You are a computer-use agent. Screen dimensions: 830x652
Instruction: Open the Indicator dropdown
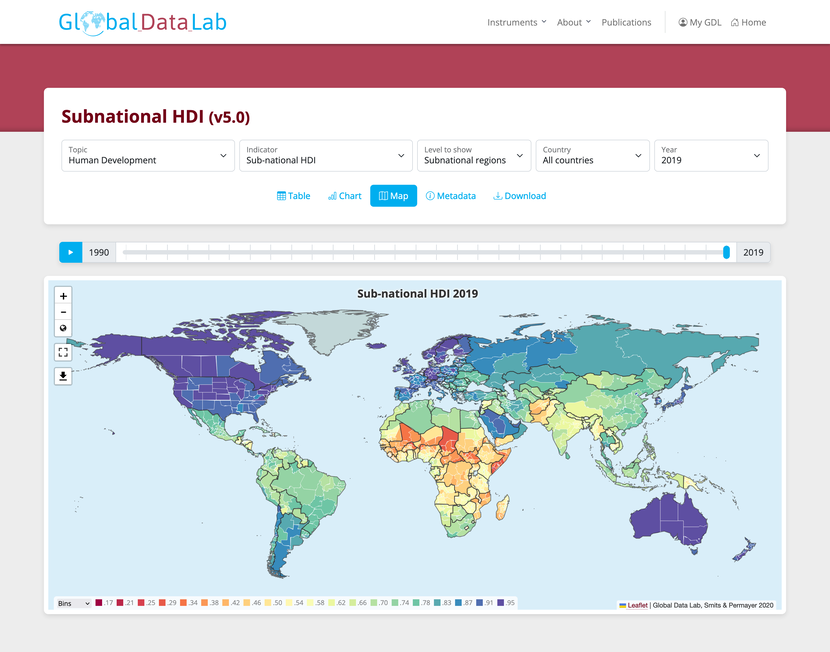pyautogui.click(x=325, y=156)
